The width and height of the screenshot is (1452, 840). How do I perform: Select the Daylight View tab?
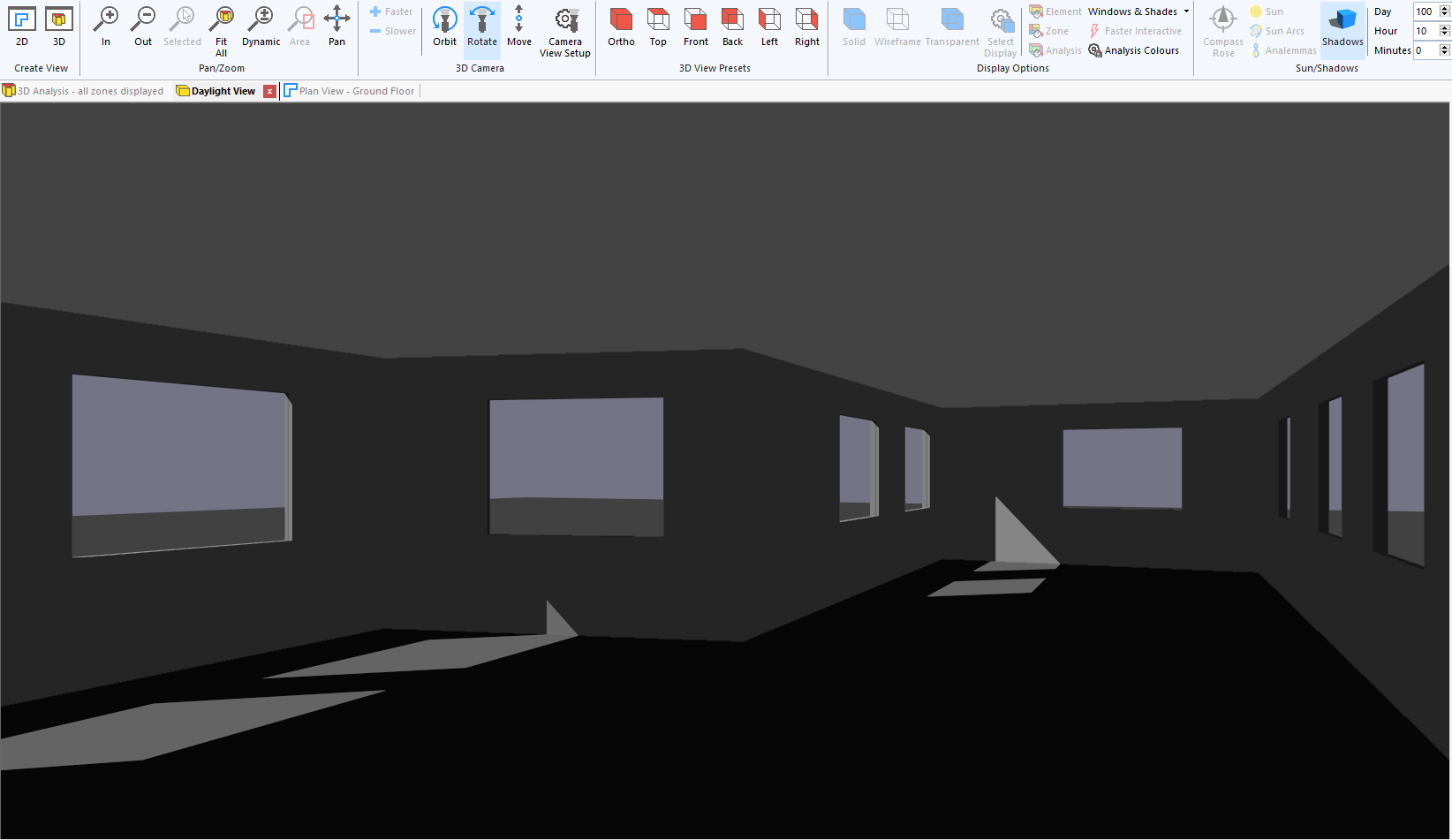click(x=216, y=91)
